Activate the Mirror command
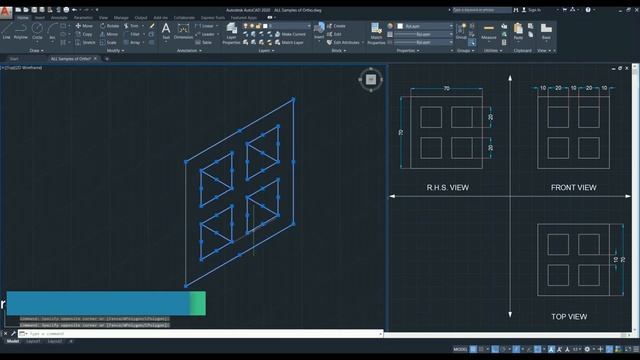The height and width of the screenshot is (360, 640). point(109,34)
